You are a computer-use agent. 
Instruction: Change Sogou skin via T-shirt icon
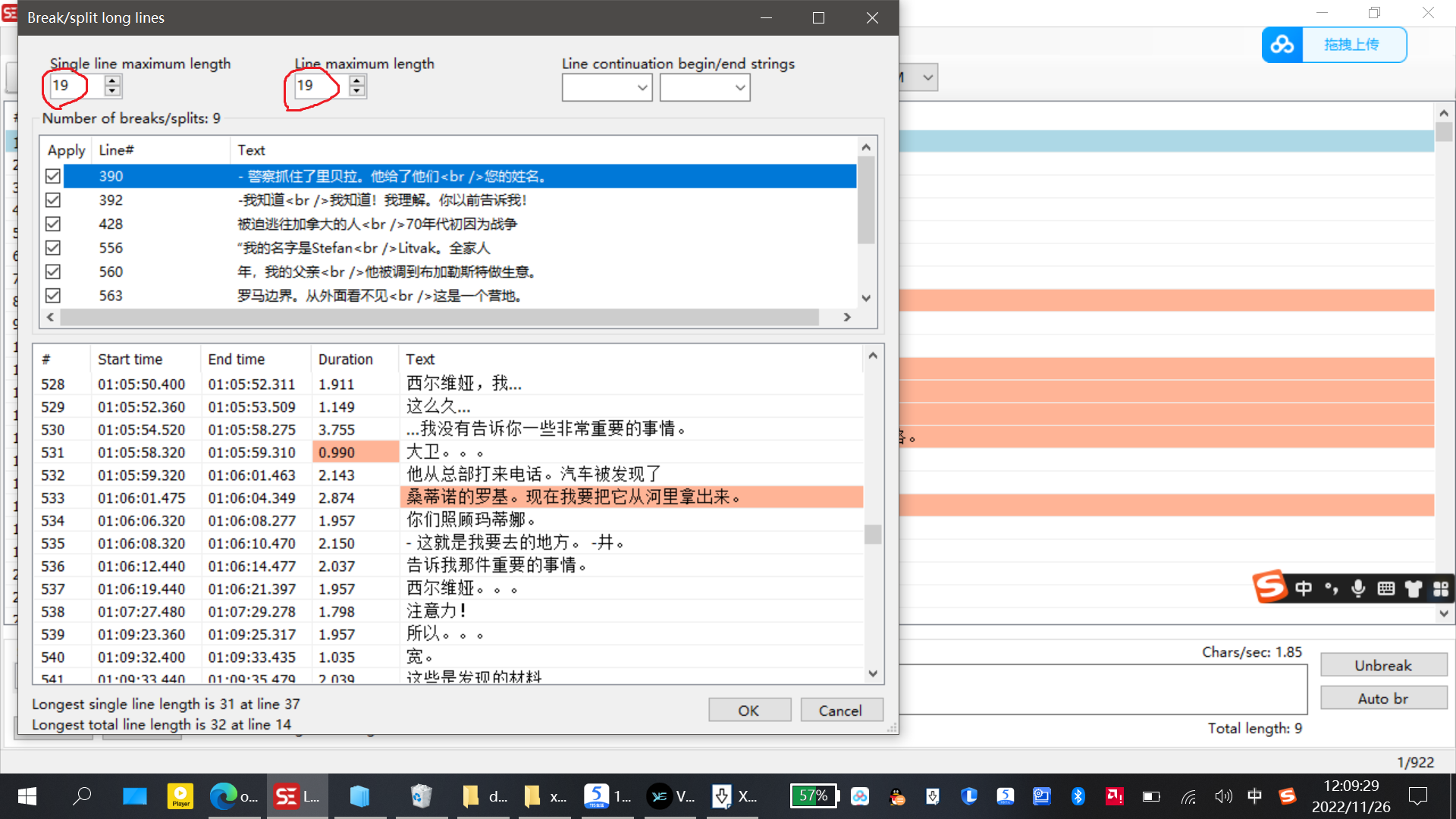(1413, 588)
